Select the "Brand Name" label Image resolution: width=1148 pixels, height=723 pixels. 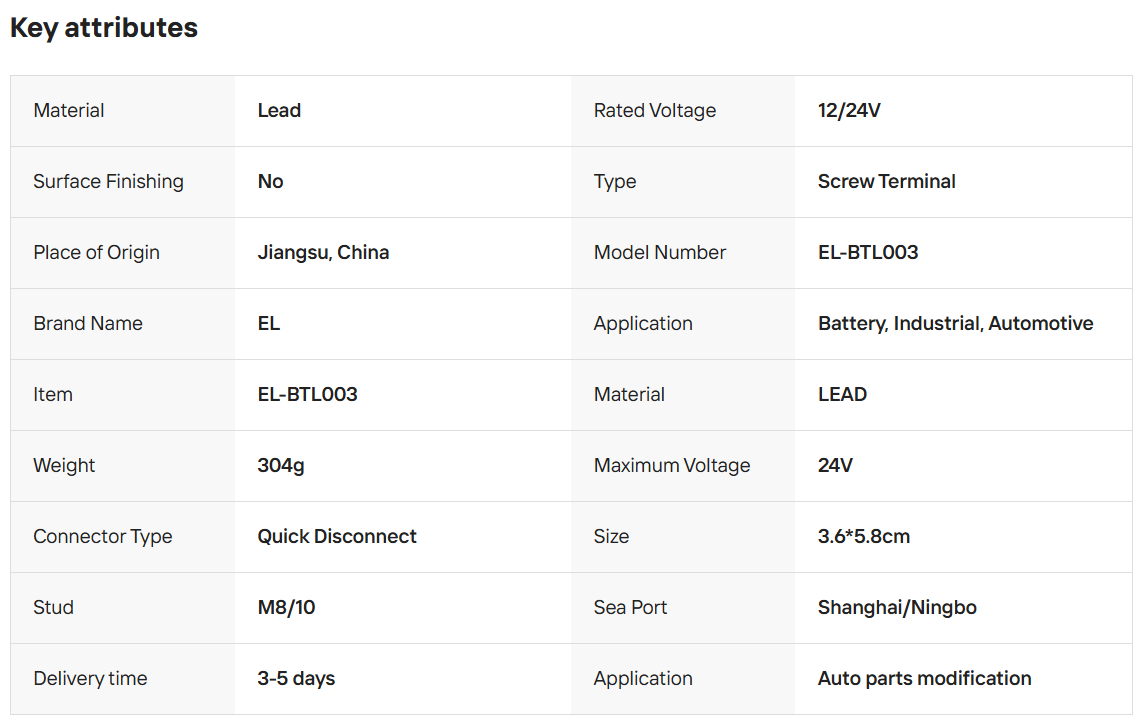tap(88, 324)
